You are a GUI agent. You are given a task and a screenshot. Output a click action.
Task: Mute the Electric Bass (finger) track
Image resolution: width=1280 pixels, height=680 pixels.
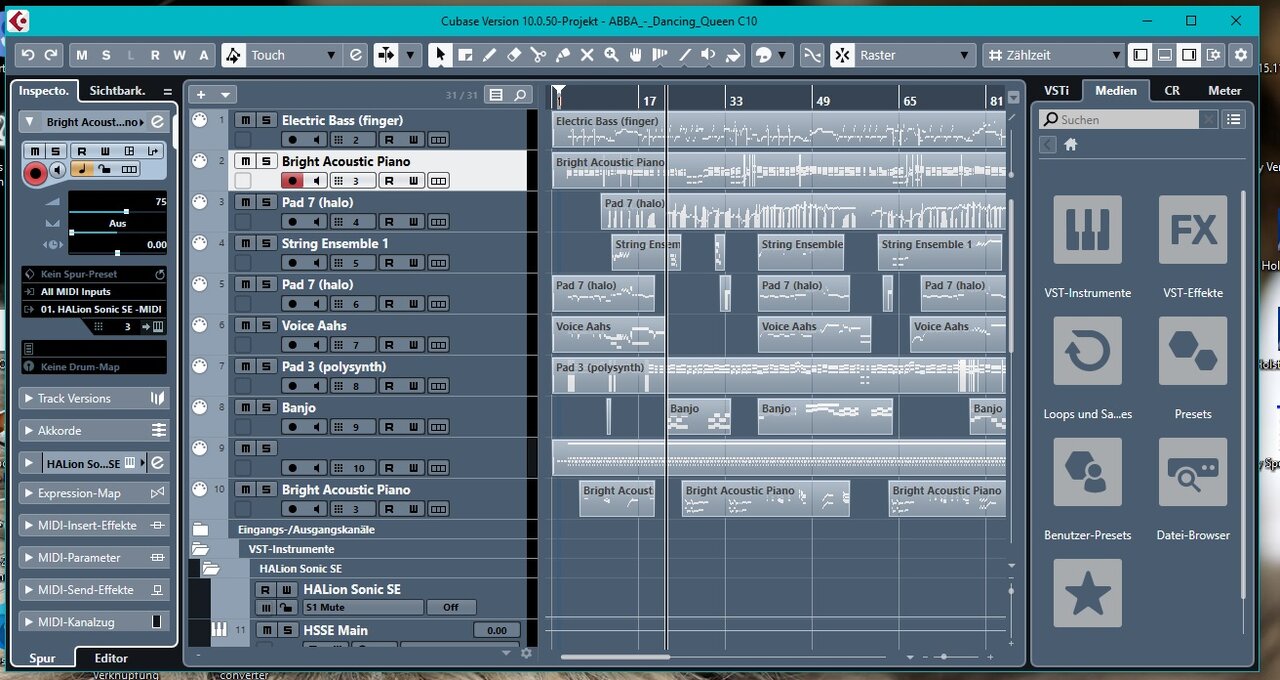coord(245,120)
